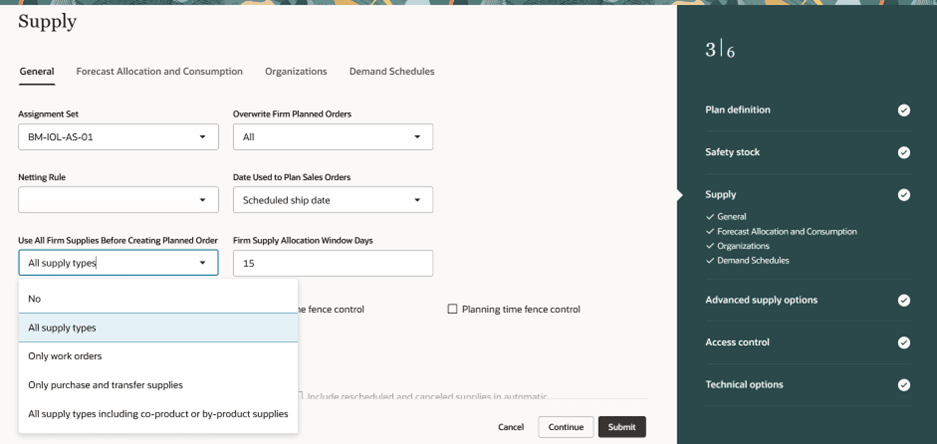Click the Continue button
This screenshot has height=444, width=937.
566,427
